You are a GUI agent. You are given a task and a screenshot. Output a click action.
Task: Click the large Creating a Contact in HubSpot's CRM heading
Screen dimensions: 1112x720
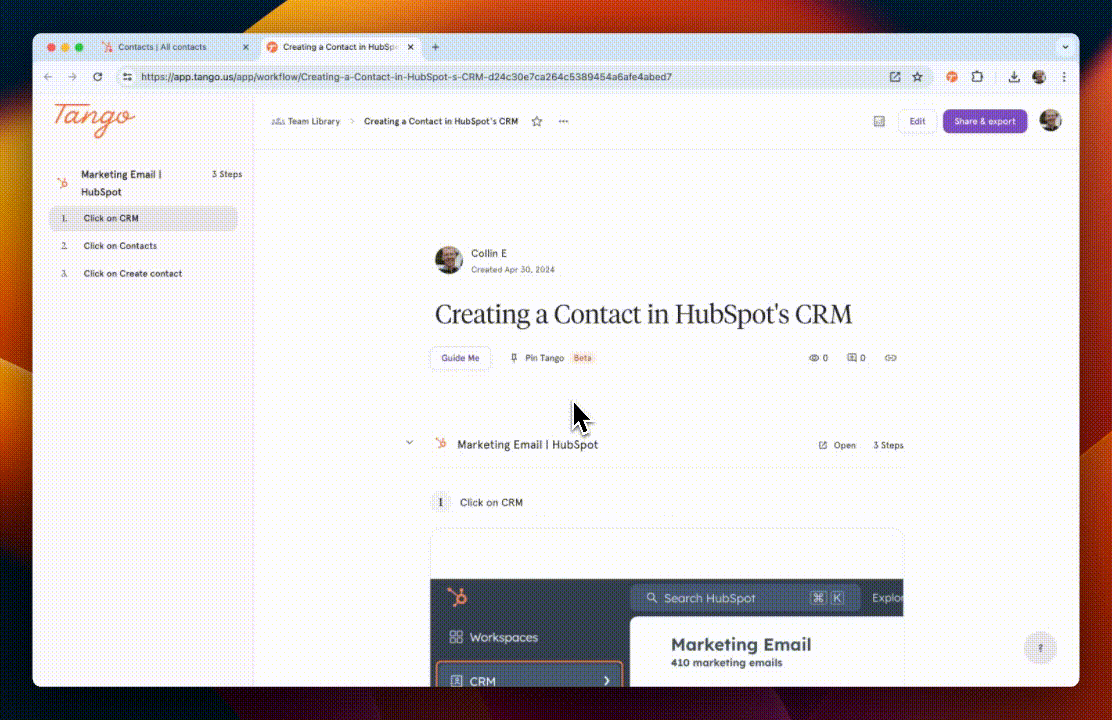643,314
